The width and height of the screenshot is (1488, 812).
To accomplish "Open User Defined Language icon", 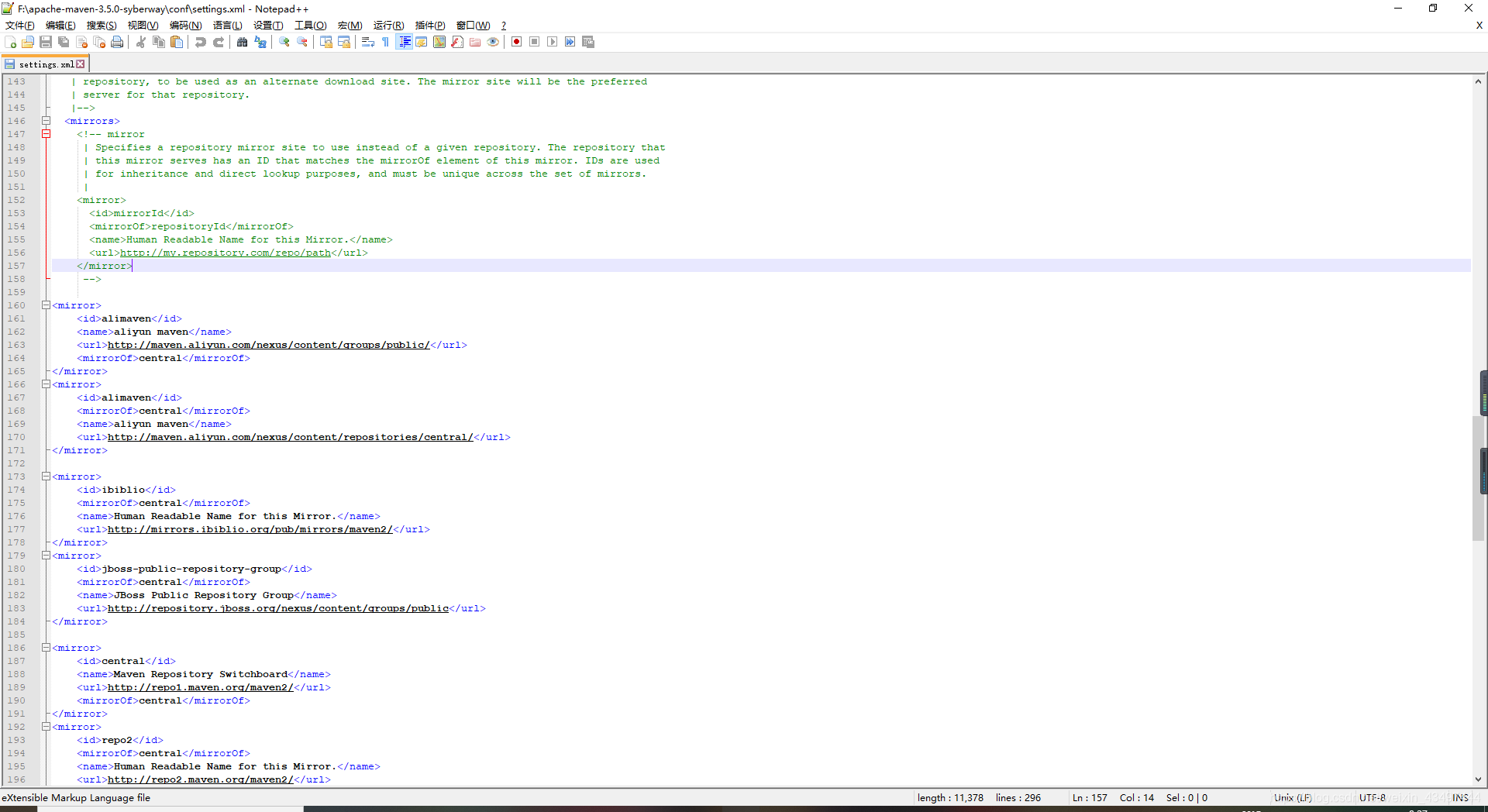I will coord(422,42).
